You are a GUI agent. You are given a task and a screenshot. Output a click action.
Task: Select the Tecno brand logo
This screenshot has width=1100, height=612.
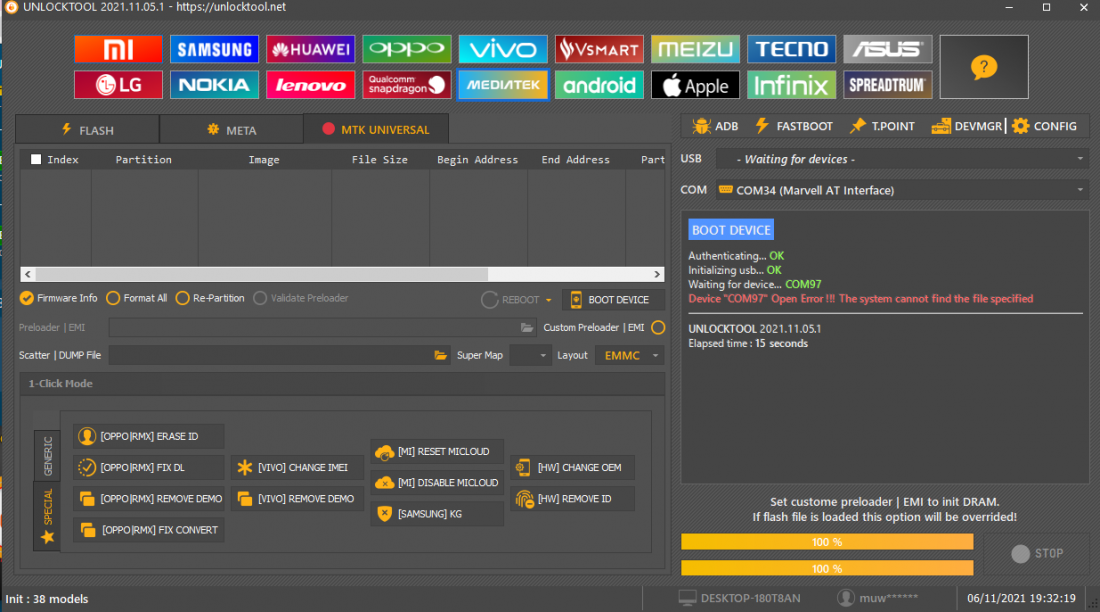click(x=791, y=49)
